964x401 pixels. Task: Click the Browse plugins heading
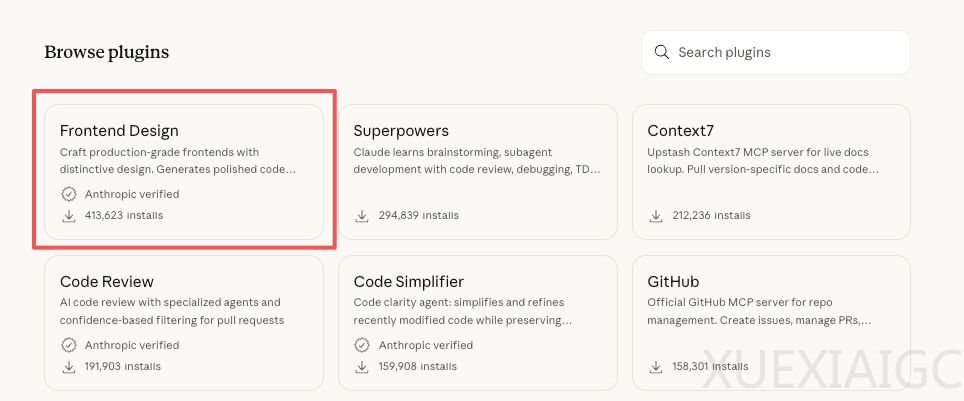click(x=107, y=52)
